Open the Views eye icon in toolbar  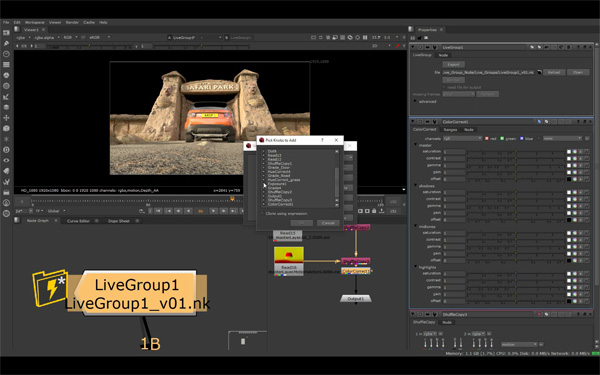click(6, 160)
